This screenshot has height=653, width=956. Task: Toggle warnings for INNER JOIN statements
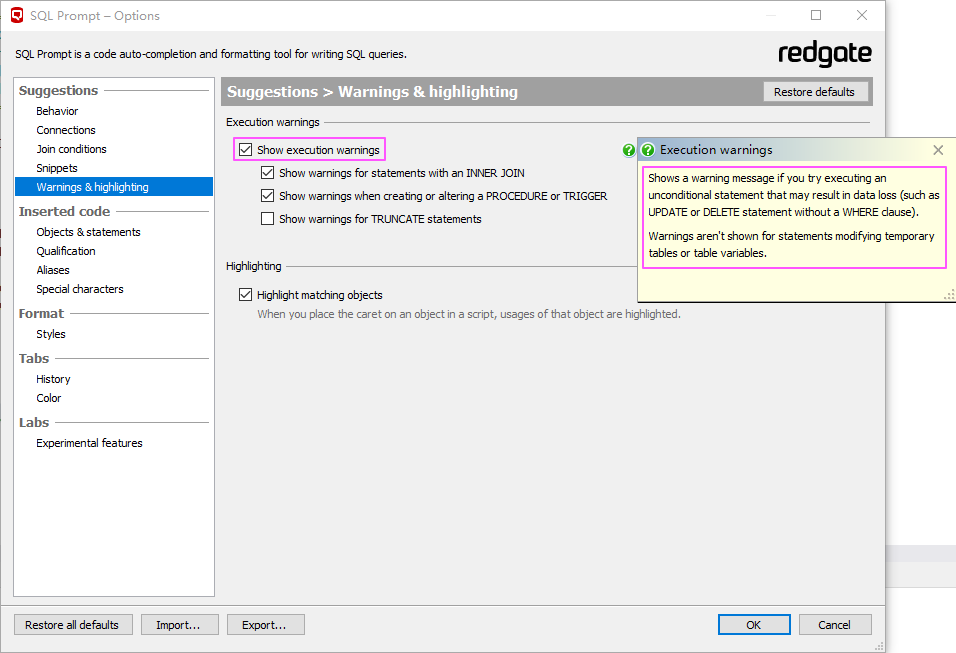tap(268, 173)
